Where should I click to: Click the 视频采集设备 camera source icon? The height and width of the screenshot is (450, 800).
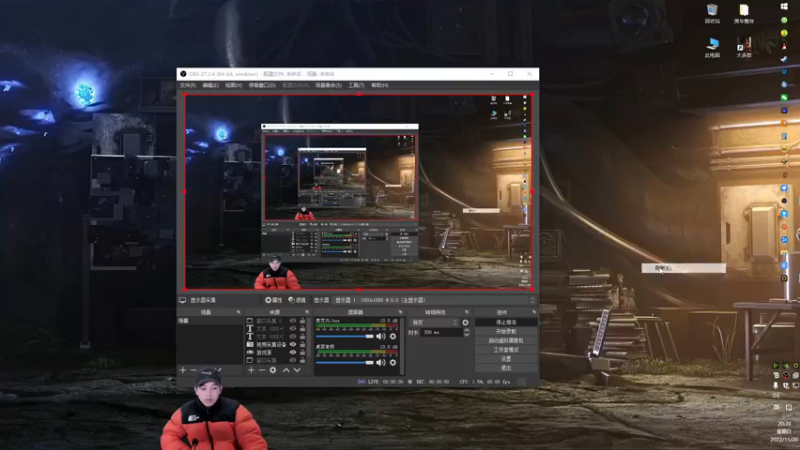pyautogui.click(x=250, y=344)
